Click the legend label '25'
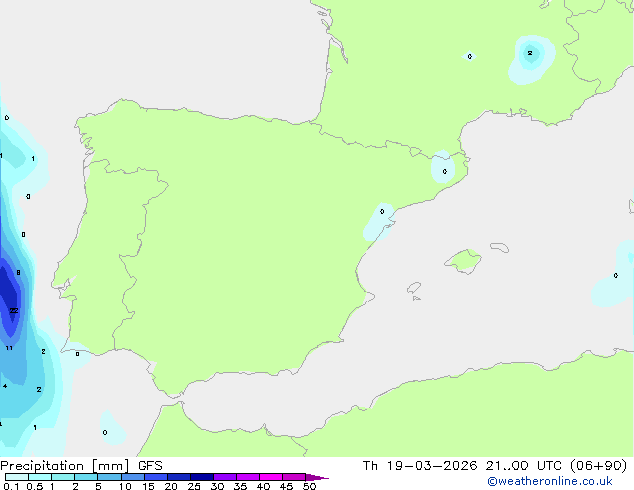 pos(194,486)
